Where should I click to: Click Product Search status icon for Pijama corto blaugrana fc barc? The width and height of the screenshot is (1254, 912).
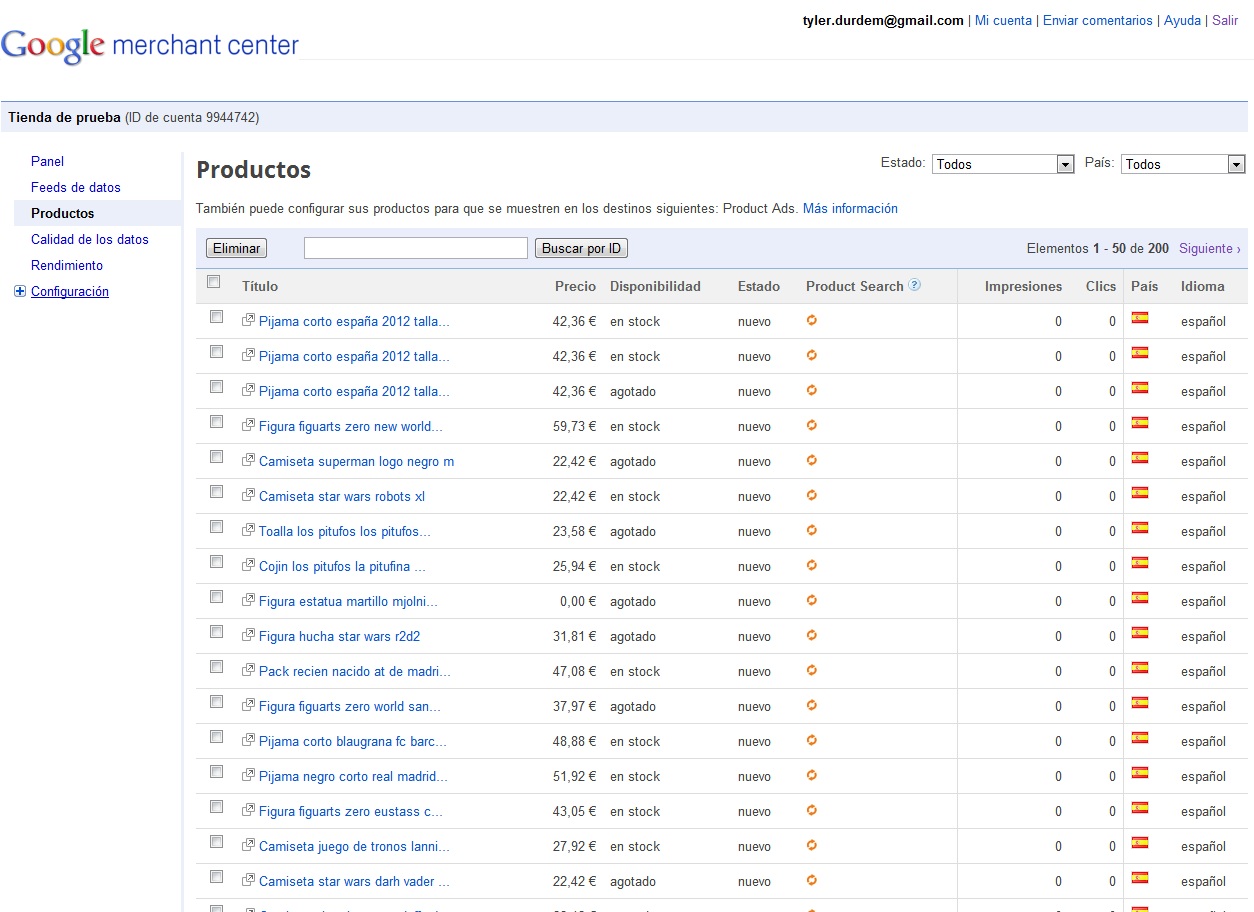[812, 740]
